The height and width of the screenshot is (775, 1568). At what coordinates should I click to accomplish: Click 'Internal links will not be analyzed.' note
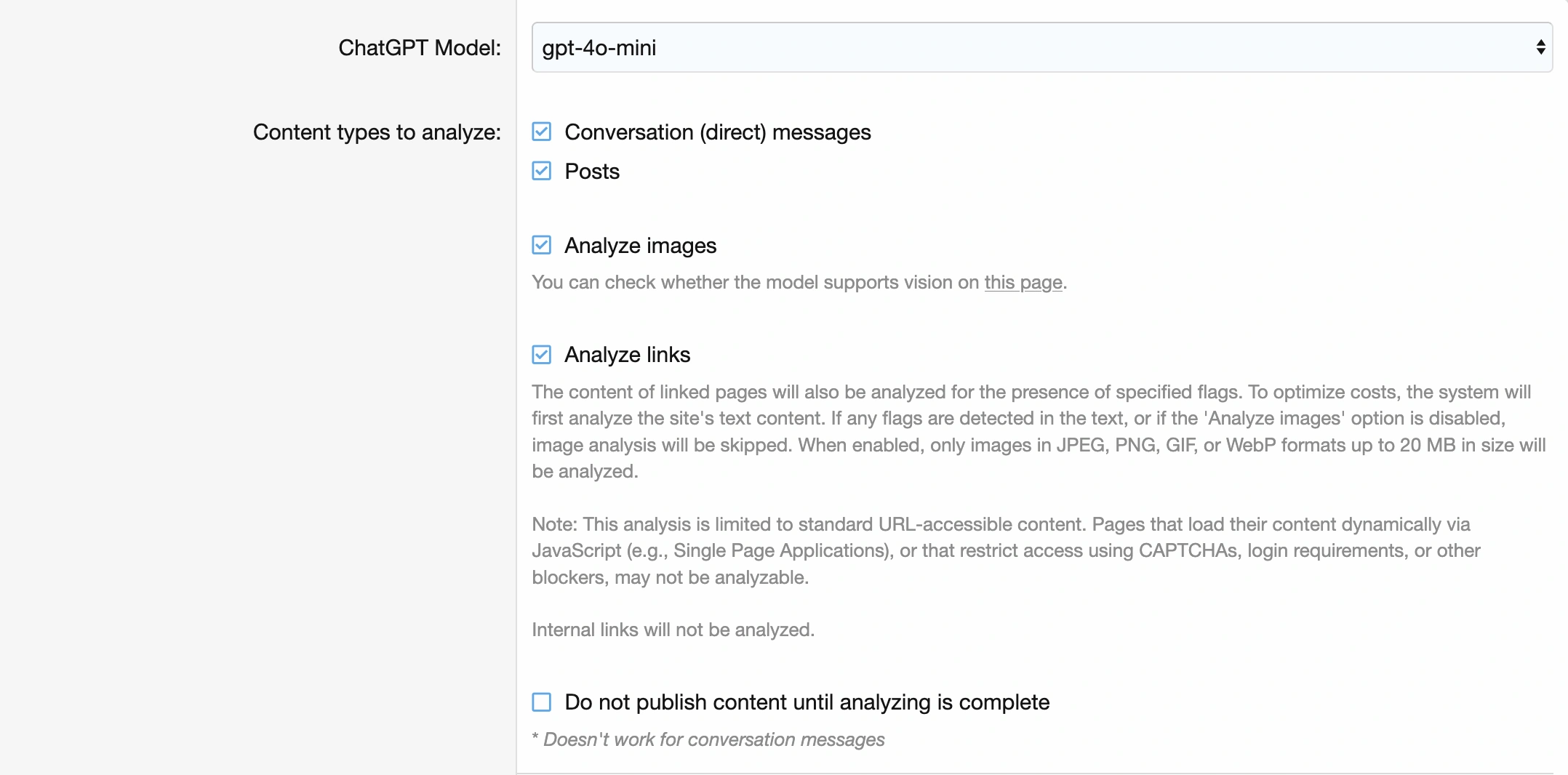(x=673, y=630)
